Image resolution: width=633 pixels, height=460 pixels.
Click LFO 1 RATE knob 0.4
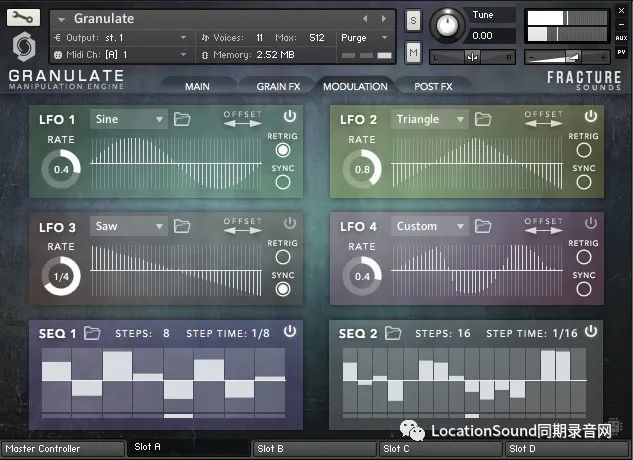[x=61, y=169]
